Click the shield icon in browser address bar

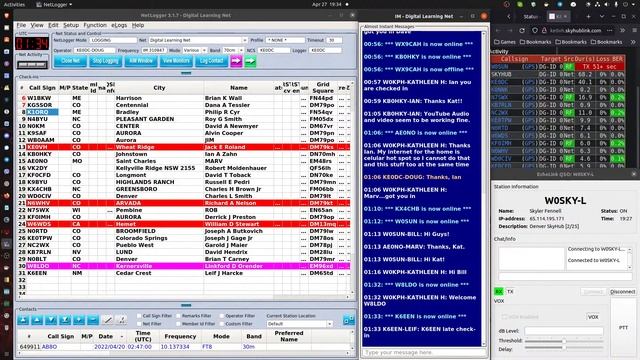[x=535, y=30]
